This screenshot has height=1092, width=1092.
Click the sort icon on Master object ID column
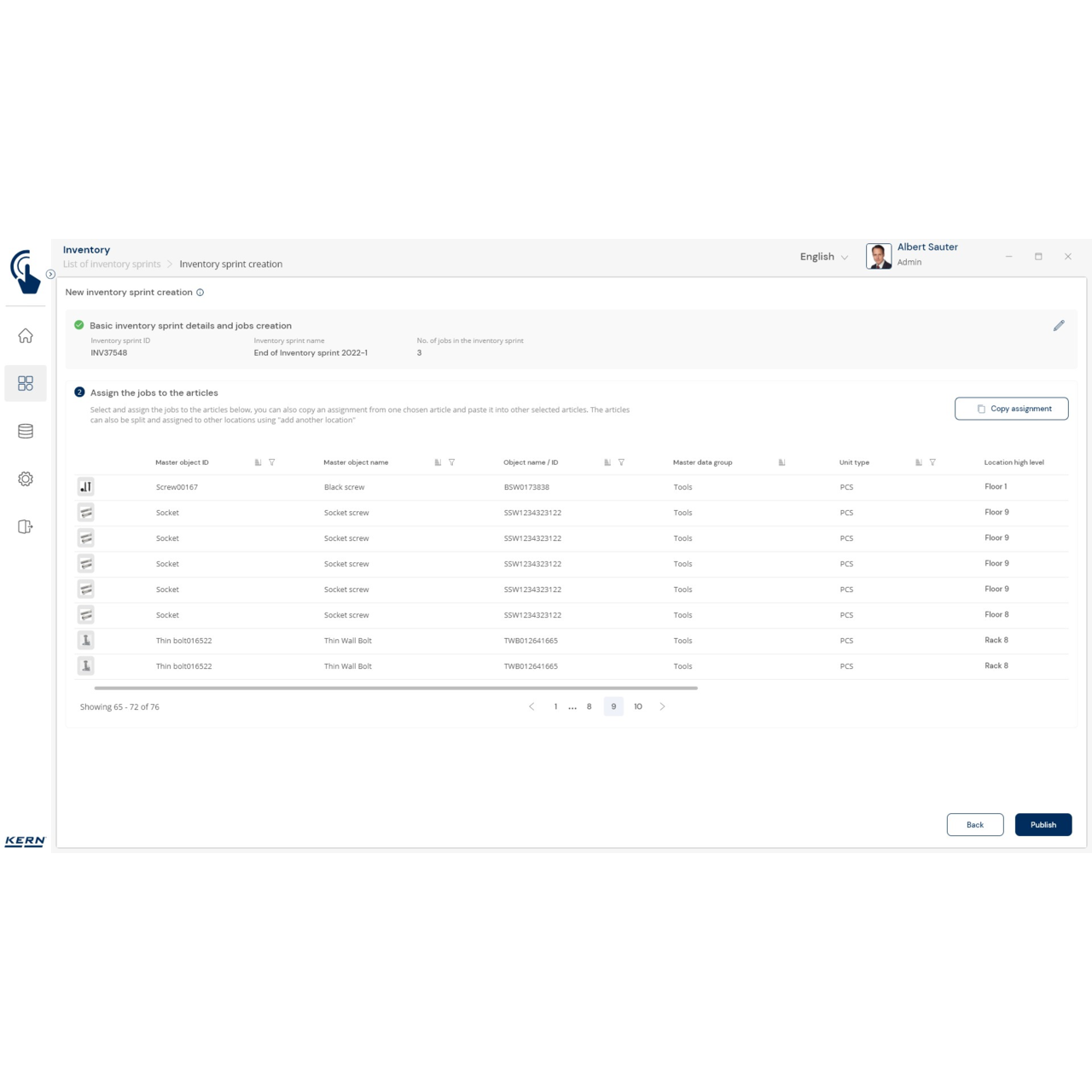click(258, 462)
